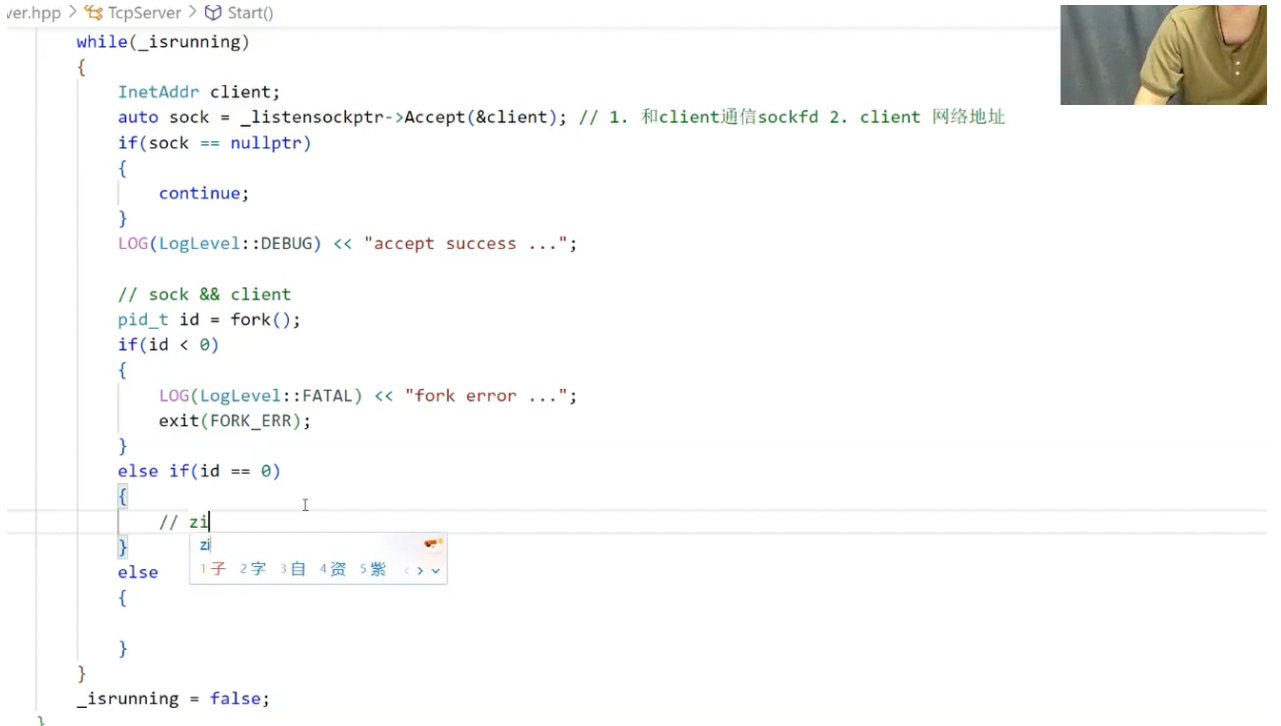This screenshot has height=726, width=1281.
Task: Click the string "fork error ..."
Action: pos(486,396)
